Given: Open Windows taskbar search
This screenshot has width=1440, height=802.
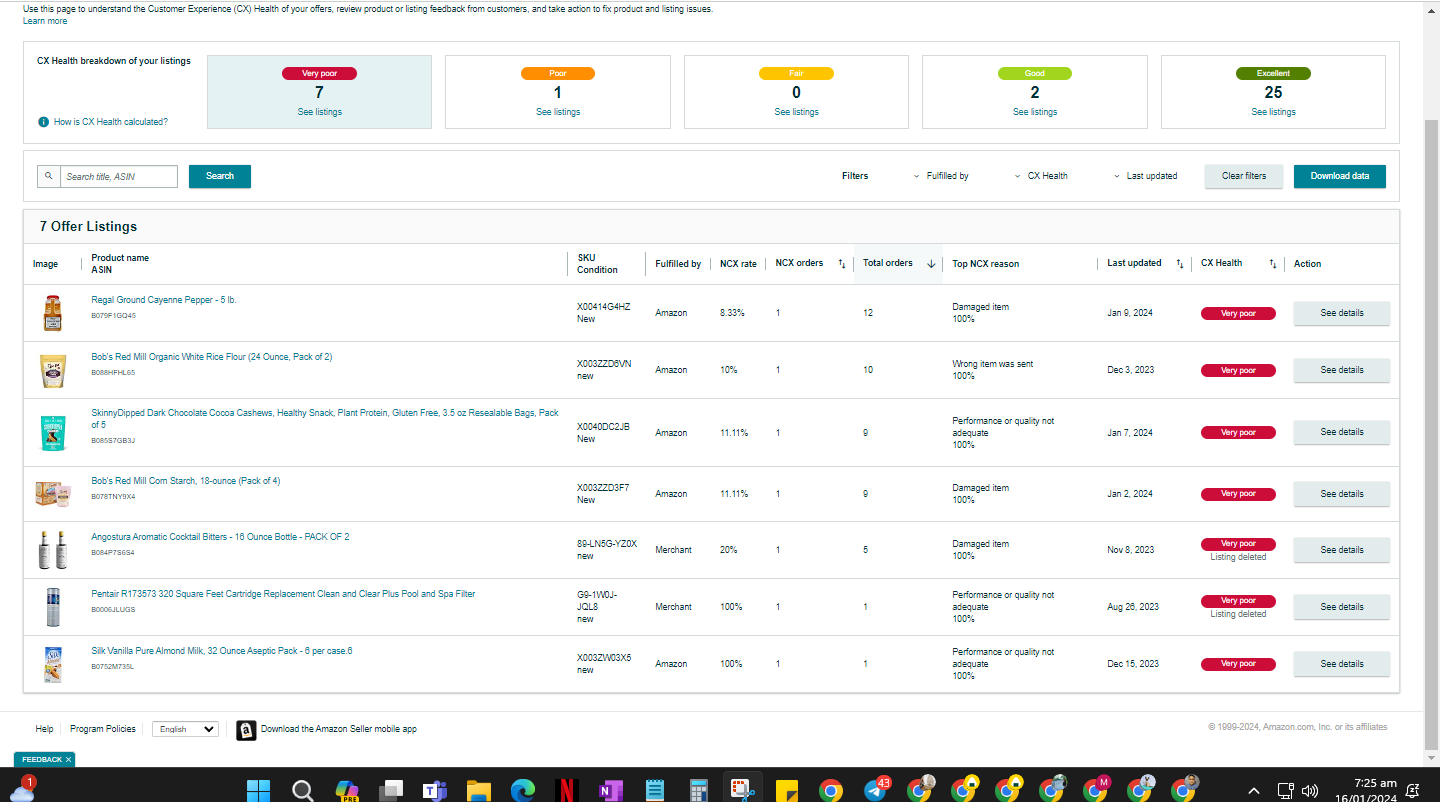Looking at the screenshot, I should [302, 791].
